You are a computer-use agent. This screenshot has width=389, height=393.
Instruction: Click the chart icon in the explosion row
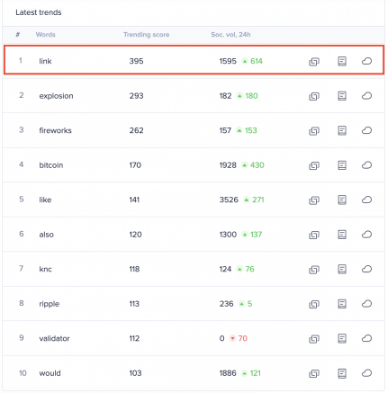pos(314,96)
